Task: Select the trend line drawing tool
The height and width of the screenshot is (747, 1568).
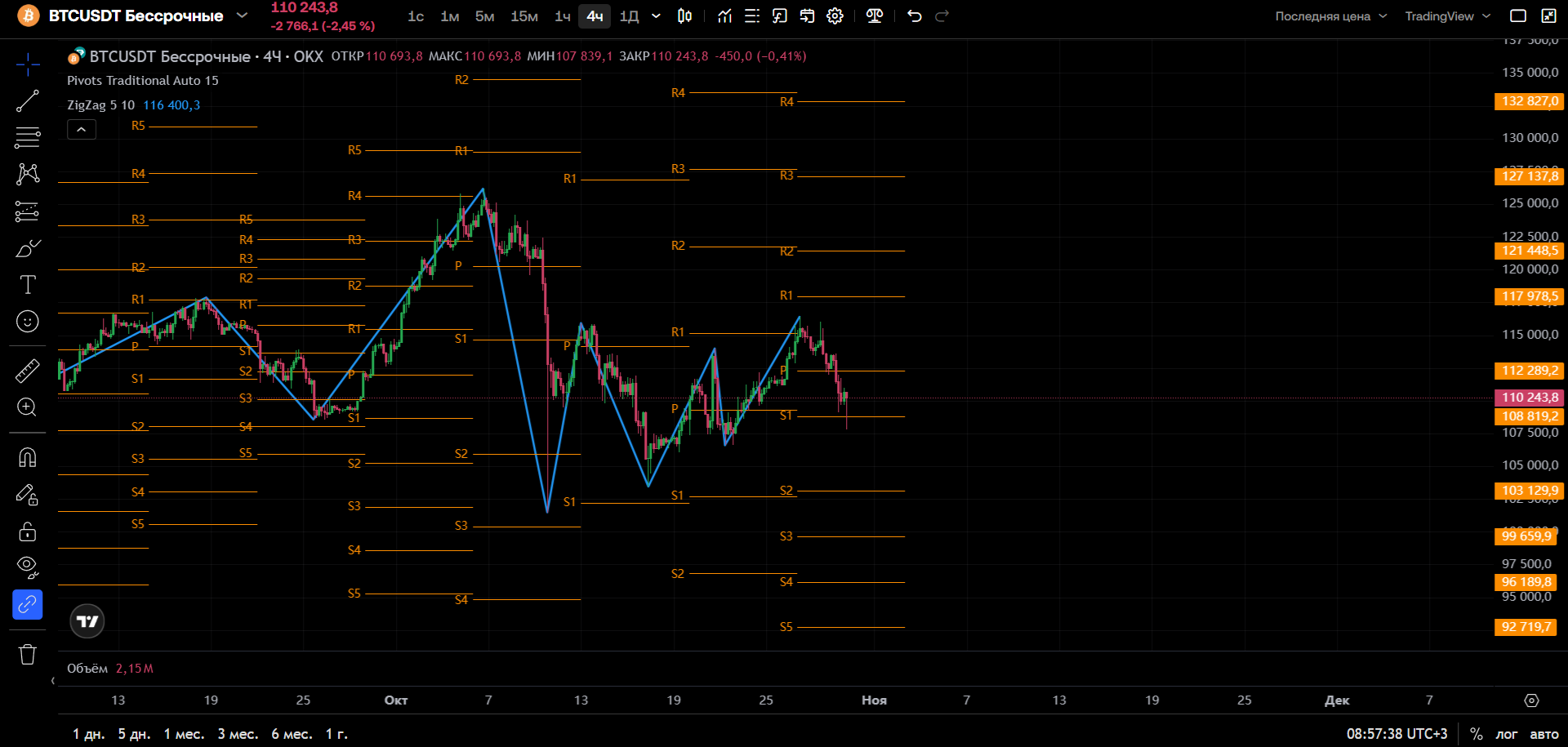Action: [27, 100]
